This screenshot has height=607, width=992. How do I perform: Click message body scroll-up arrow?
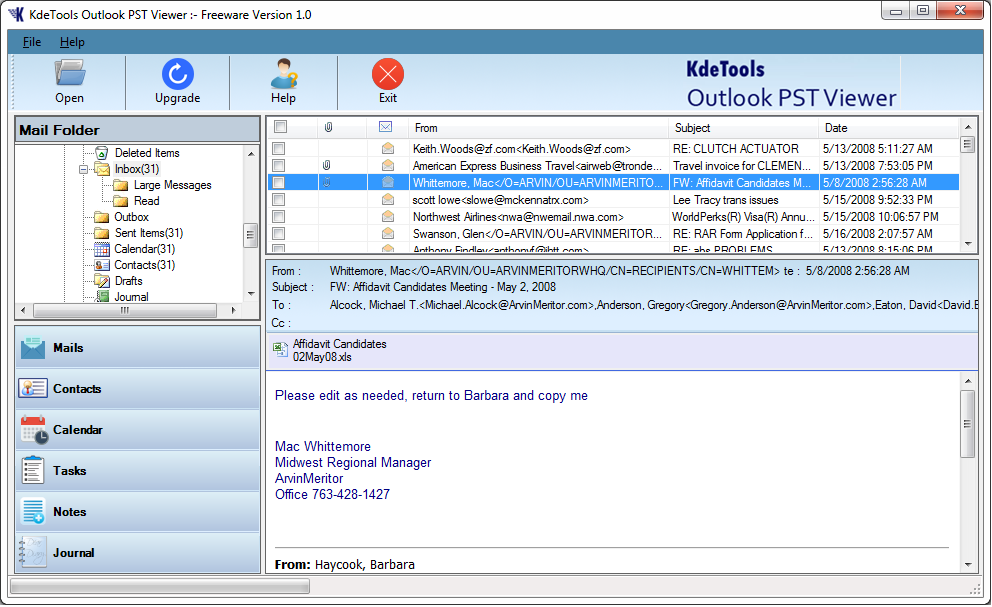coord(968,381)
